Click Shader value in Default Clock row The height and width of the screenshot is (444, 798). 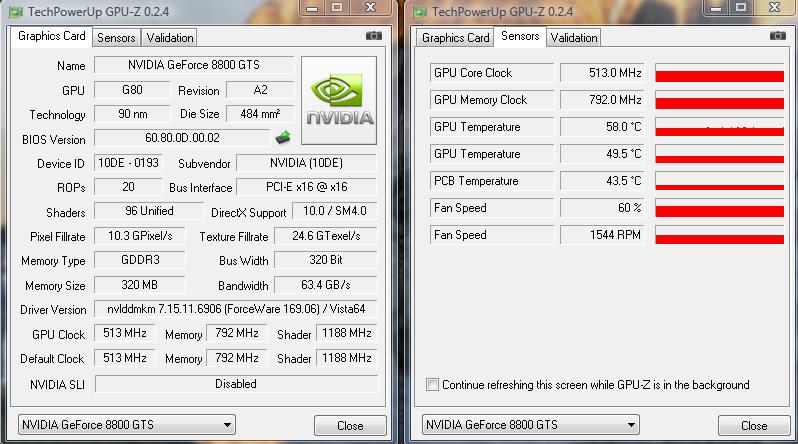point(347,358)
